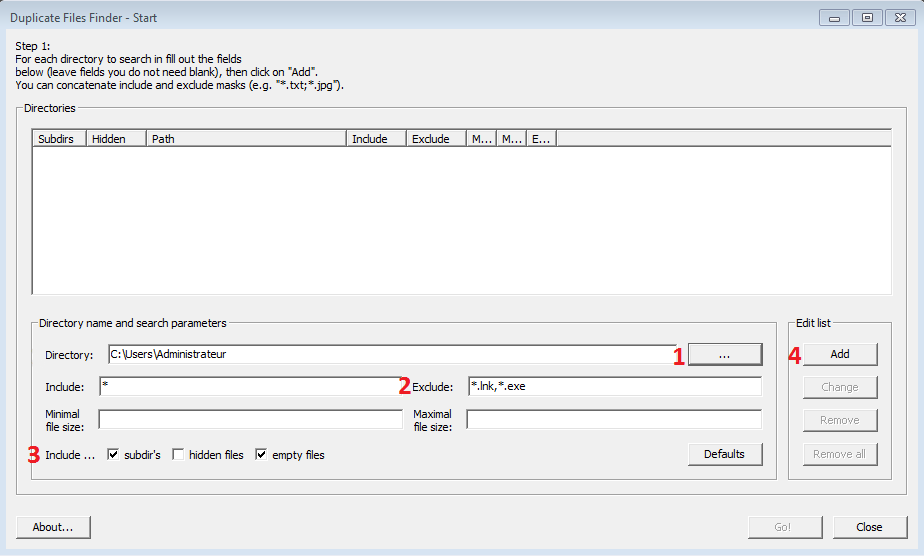Image resolution: width=924 pixels, height=556 pixels.
Task: Select the Maximal file size field
Action: 613,420
